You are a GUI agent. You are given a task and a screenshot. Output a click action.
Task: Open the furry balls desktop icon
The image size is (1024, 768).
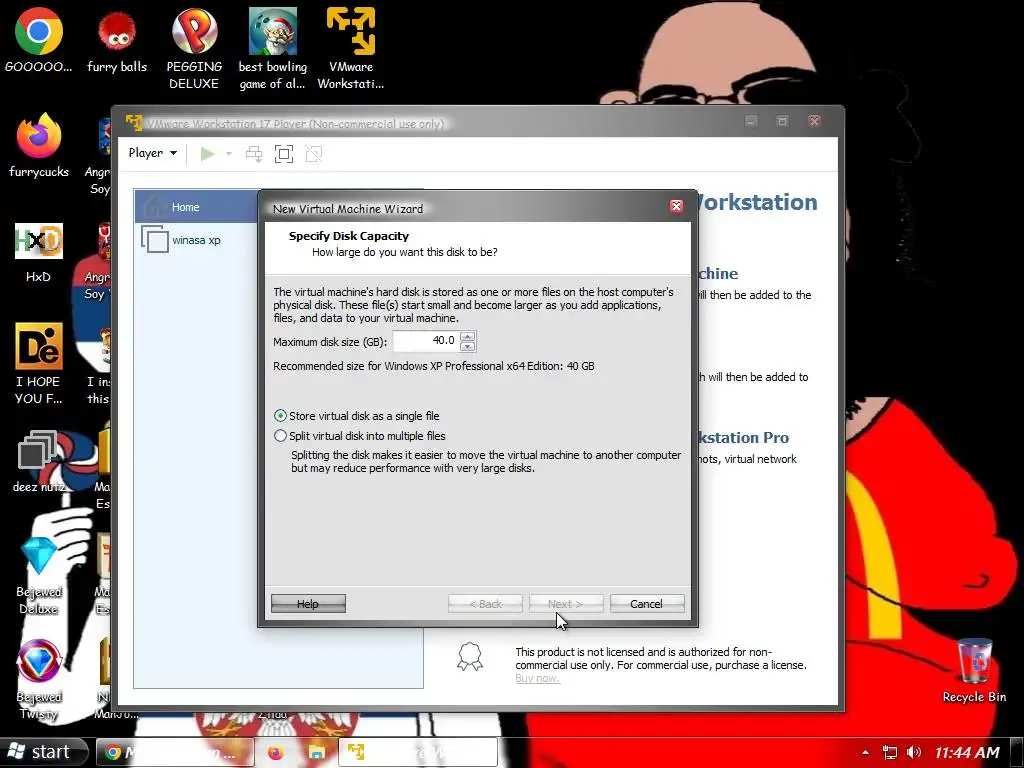click(117, 40)
